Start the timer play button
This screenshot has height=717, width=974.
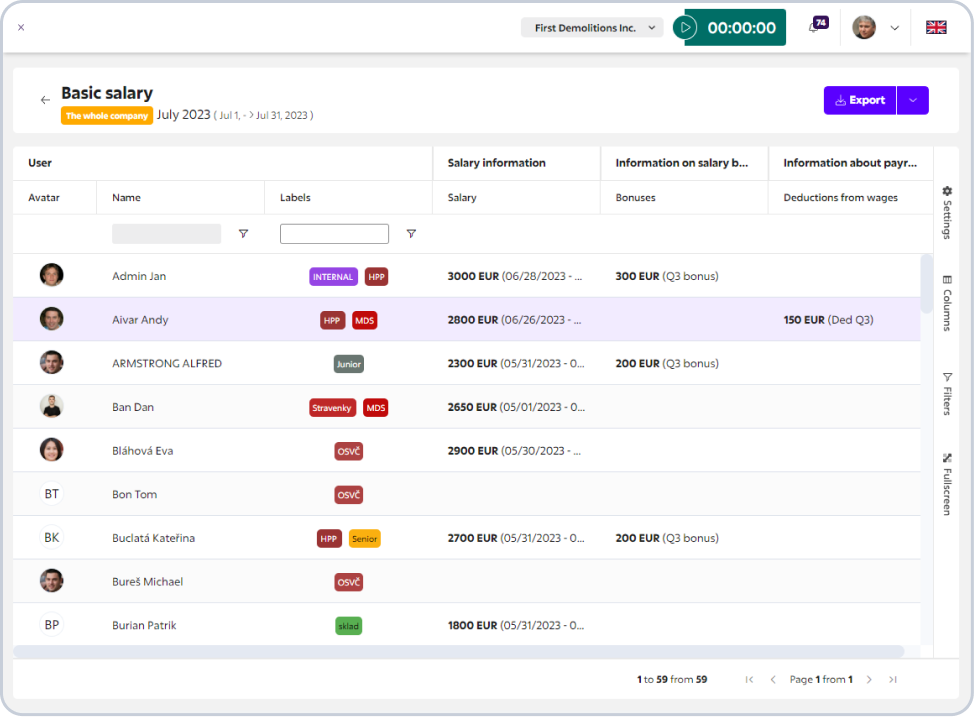pyautogui.click(x=685, y=28)
